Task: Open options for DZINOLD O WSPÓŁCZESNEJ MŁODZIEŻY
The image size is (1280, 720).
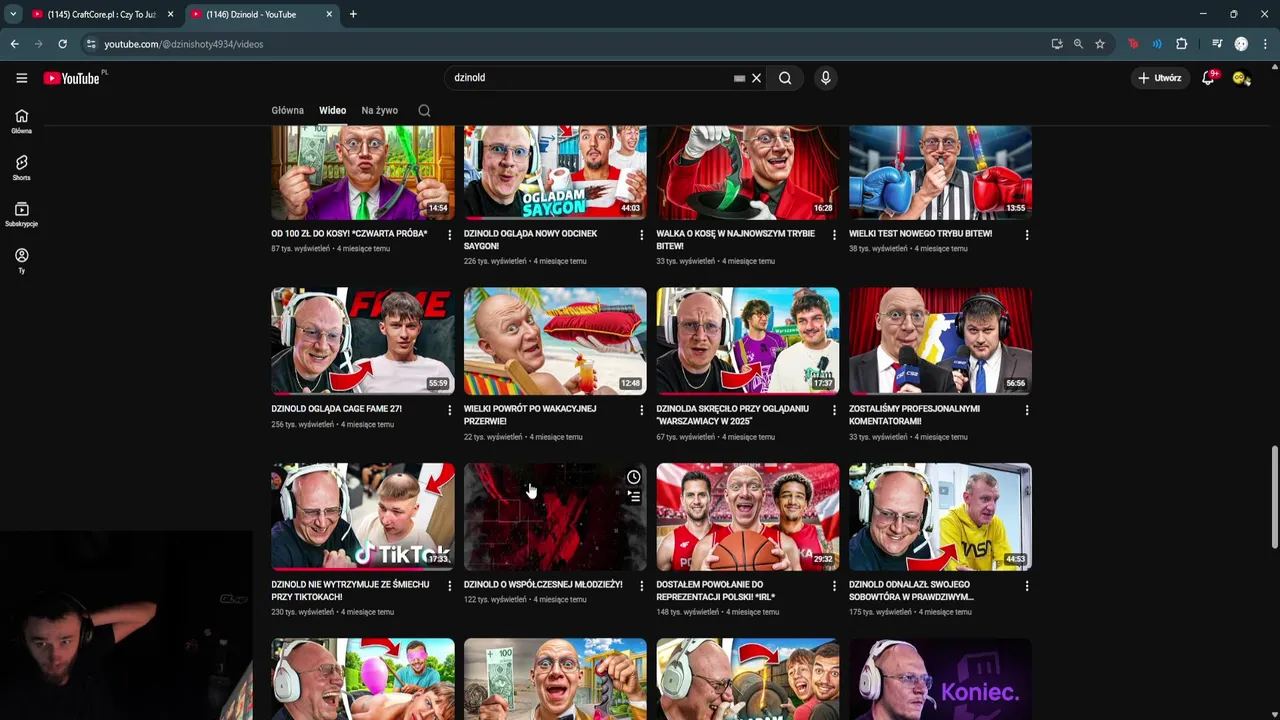Action: pos(641,586)
